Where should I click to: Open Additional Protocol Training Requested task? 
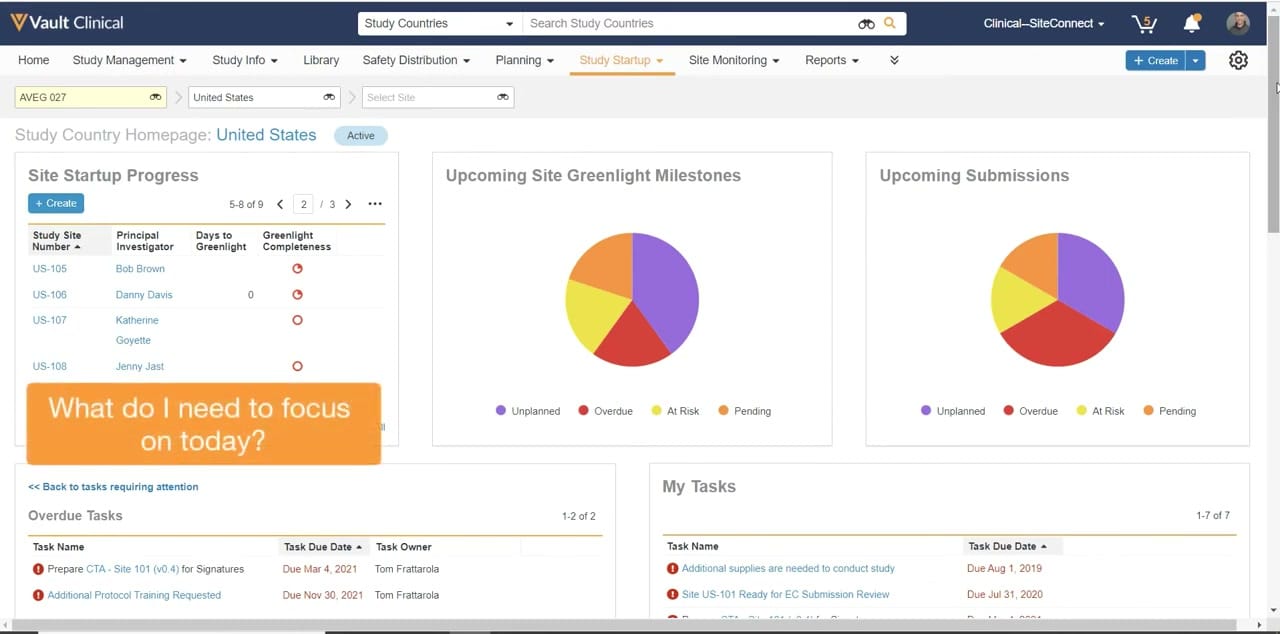click(134, 595)
